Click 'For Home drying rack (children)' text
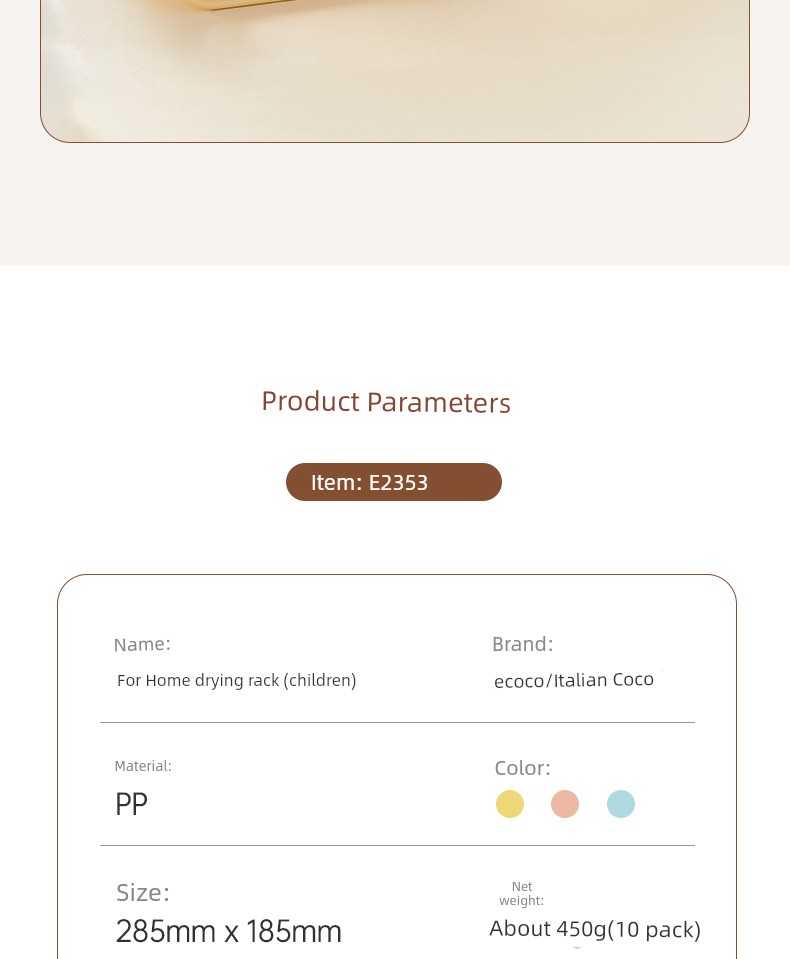This screenshot has width=790, height=959. point(237,681)
